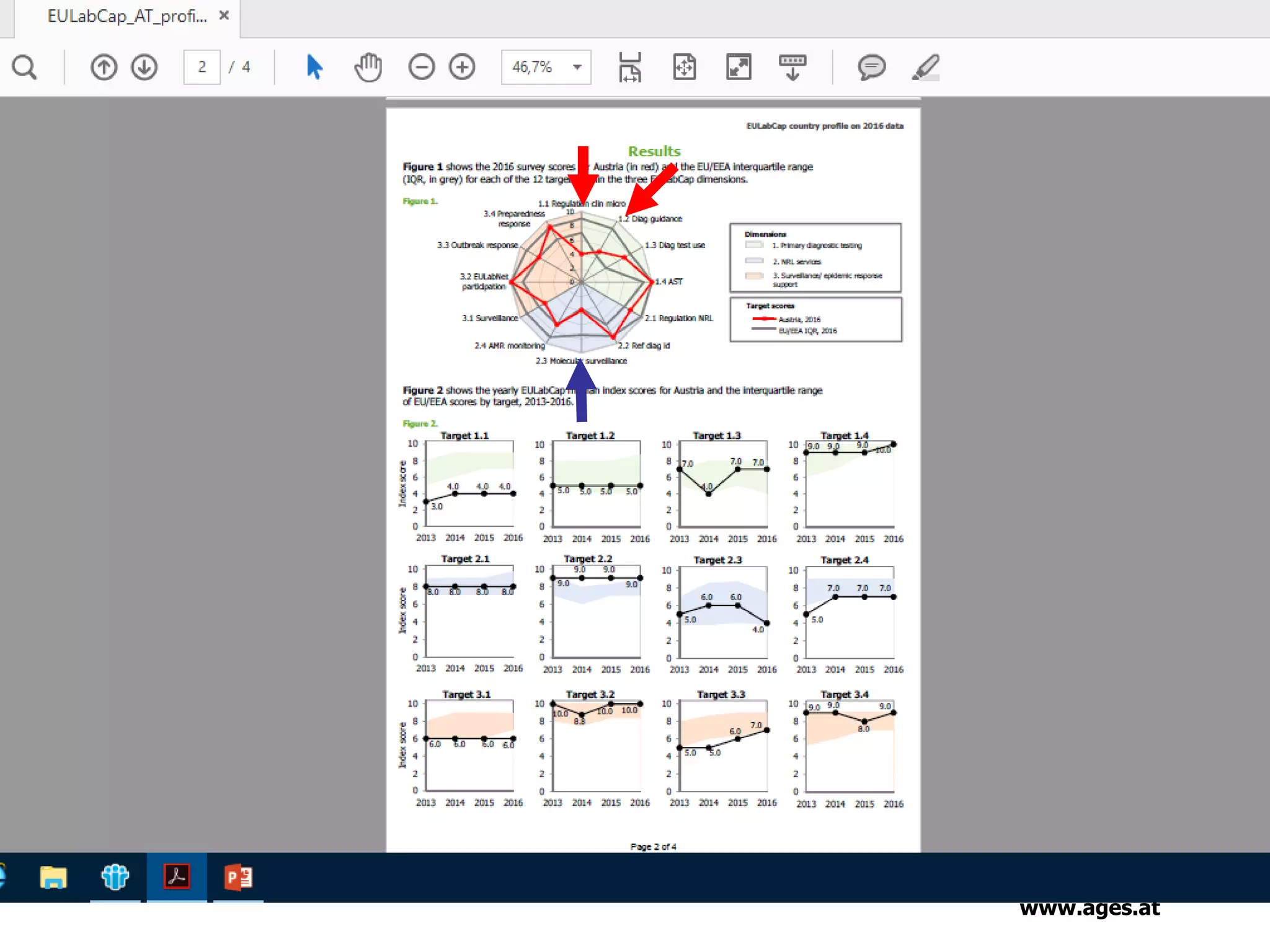Add a comment with speech bubble

[871, 67]
